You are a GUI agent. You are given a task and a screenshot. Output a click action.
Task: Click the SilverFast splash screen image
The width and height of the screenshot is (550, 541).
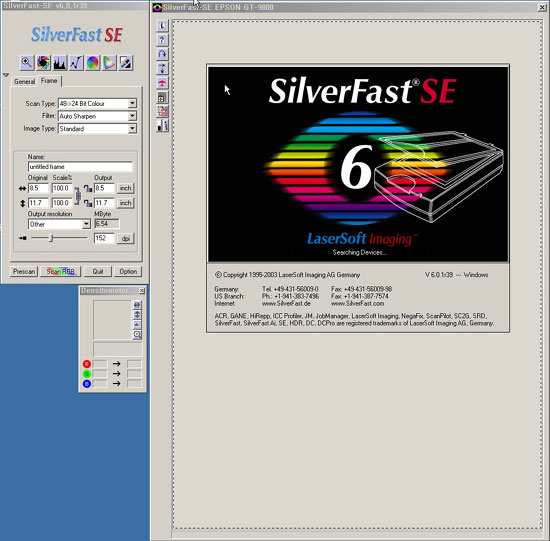click(358, 164)
